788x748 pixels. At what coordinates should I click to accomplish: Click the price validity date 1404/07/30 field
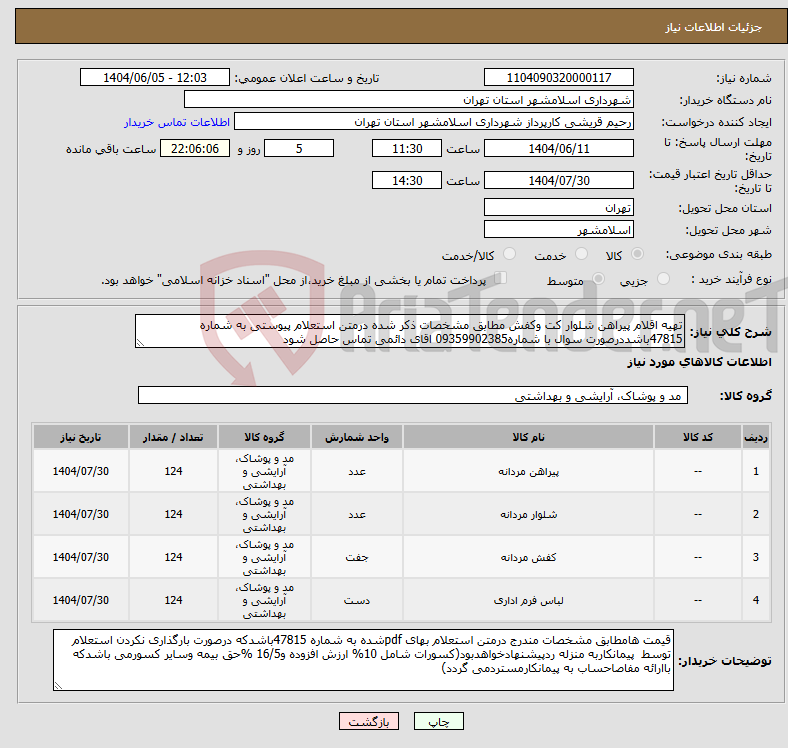click(x=558, y=180)
